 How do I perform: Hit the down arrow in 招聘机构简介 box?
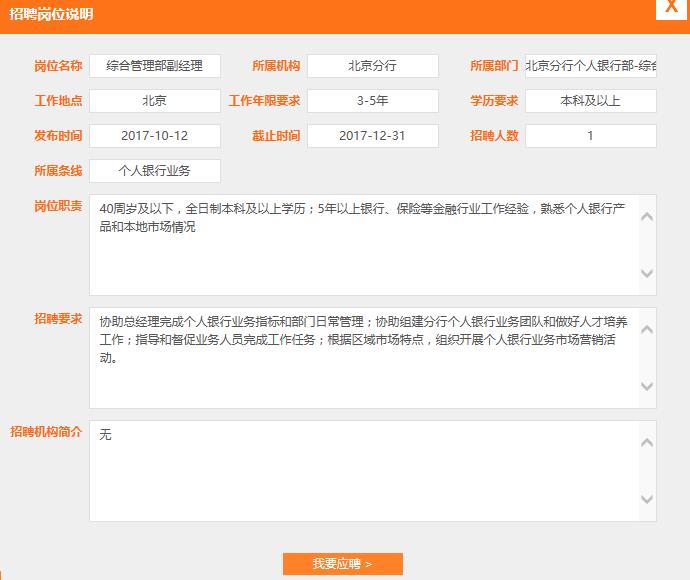click(647, 499)
